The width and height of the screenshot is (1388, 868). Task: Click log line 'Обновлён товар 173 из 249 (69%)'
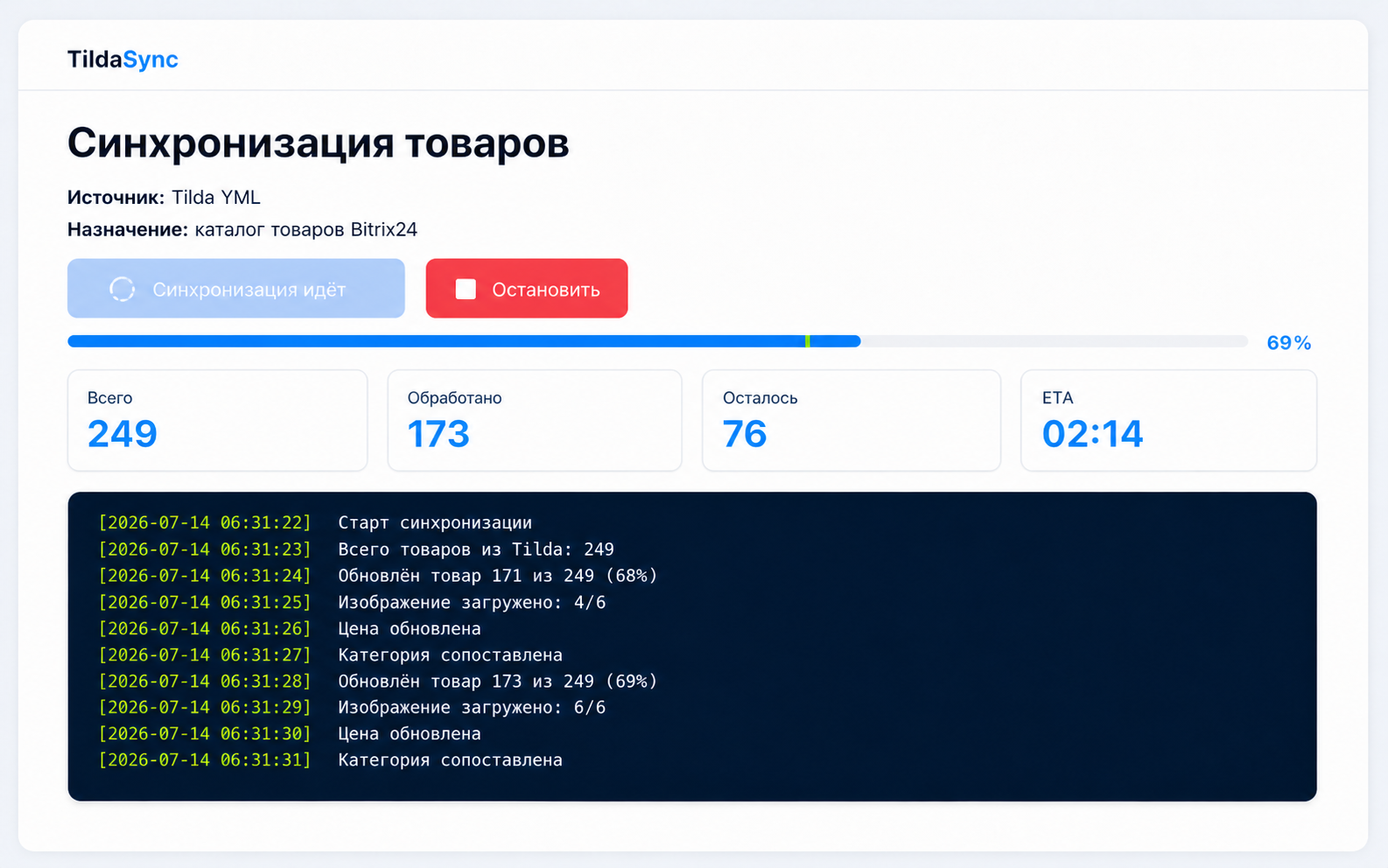pyautogui.click(x=497, y=681)
